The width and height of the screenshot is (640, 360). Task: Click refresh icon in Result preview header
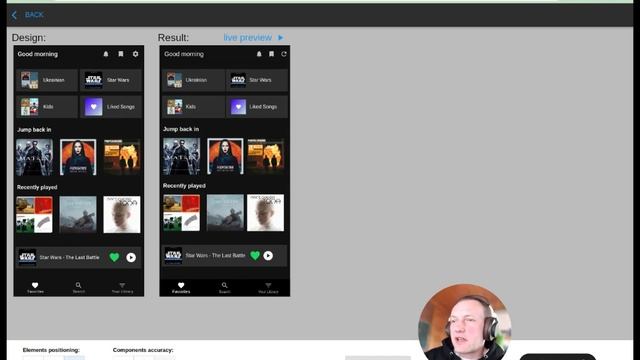(284, 54)
